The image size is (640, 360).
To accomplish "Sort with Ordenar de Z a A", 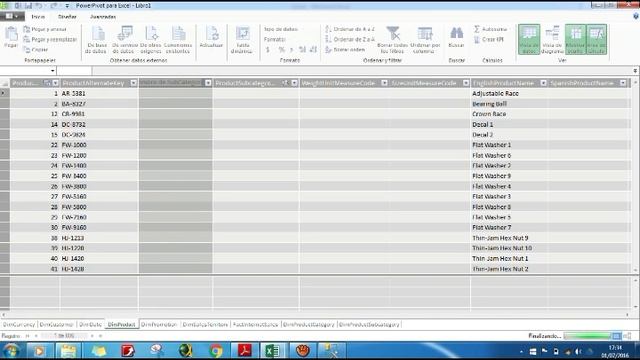I will point(350,39).
